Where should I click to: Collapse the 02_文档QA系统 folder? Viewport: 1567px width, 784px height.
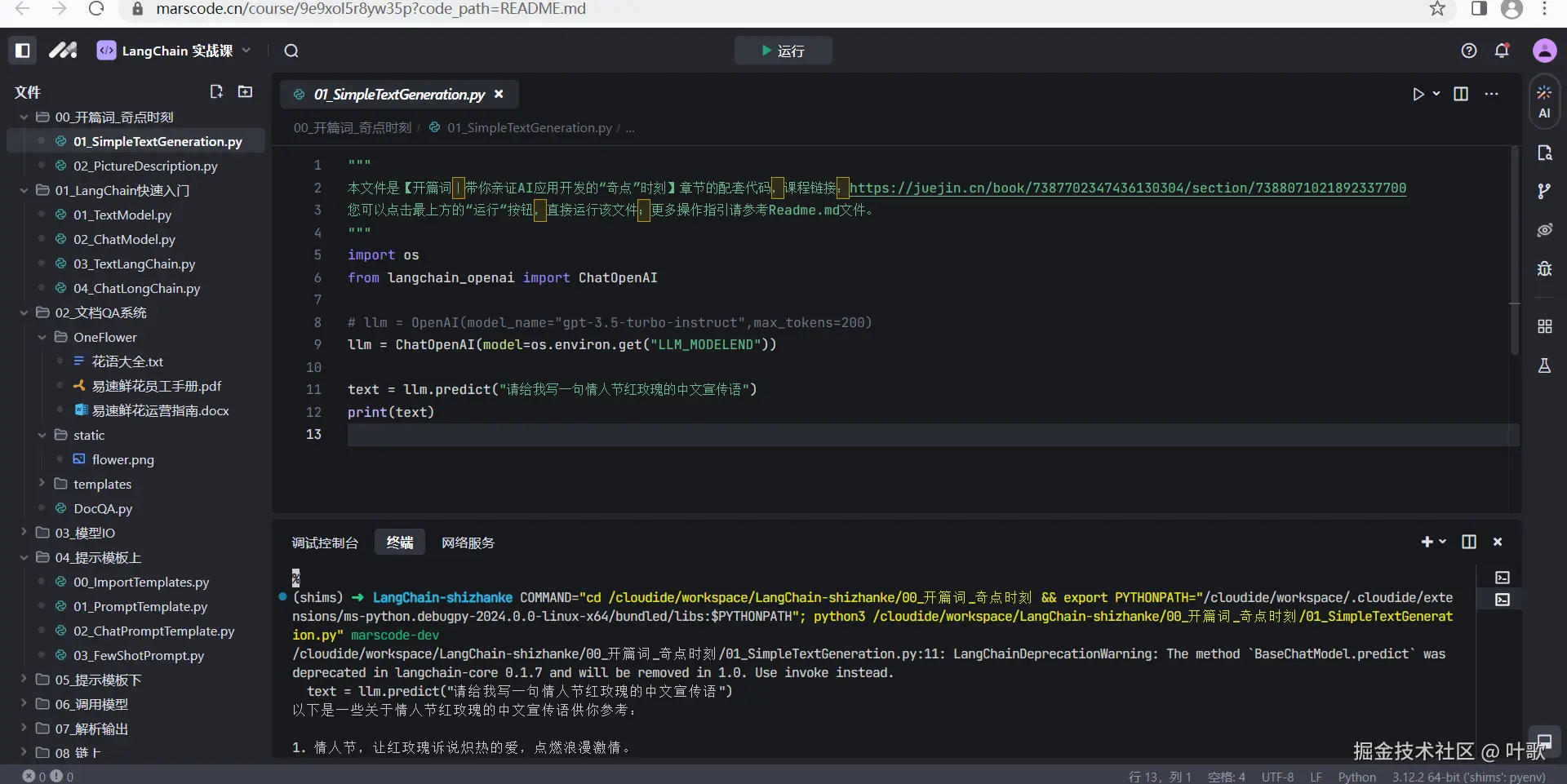pyautogui.click(x=24, y=312)
